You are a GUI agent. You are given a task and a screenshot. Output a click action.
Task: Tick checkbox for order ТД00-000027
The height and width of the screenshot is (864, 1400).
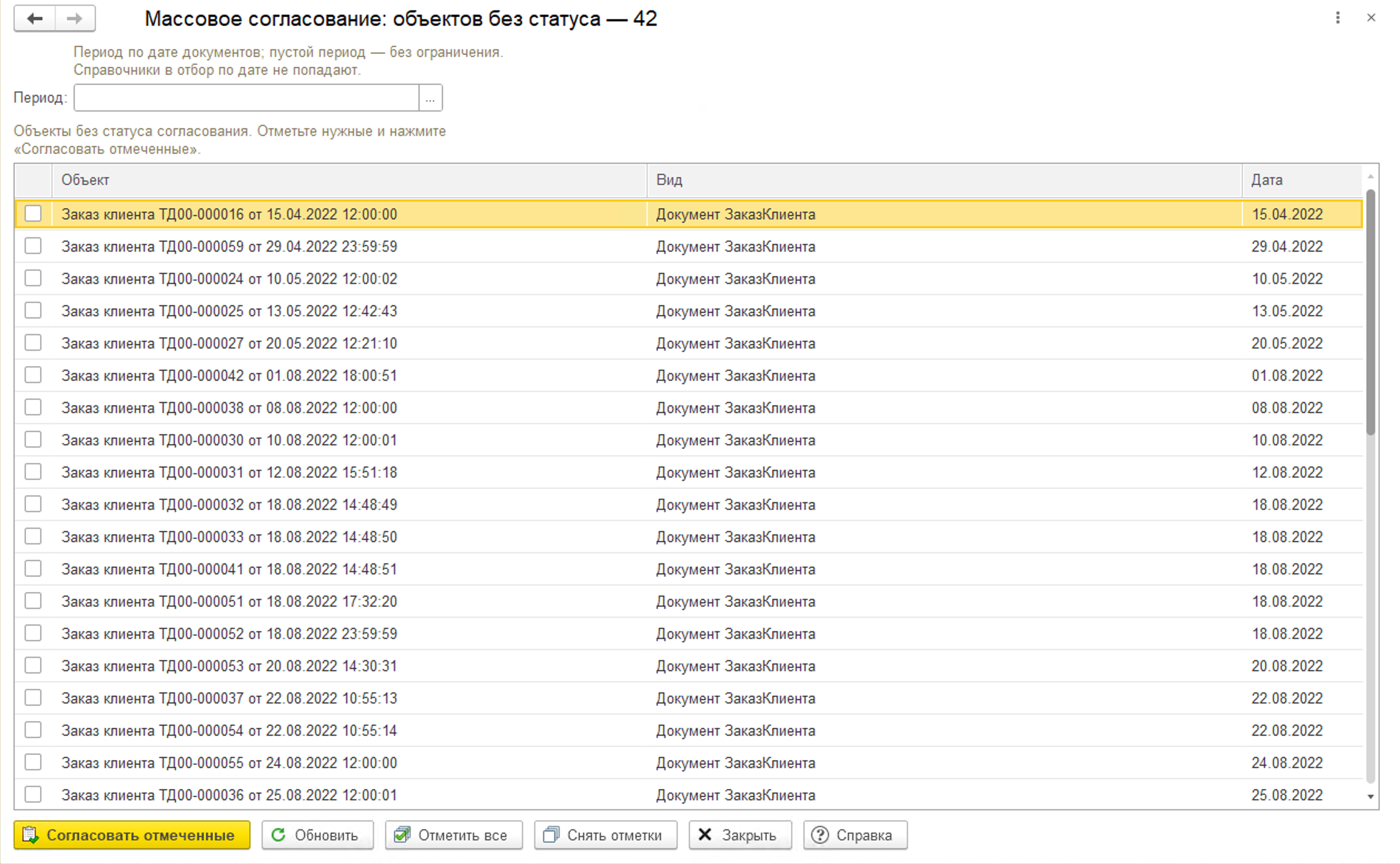tap(33, 343)
